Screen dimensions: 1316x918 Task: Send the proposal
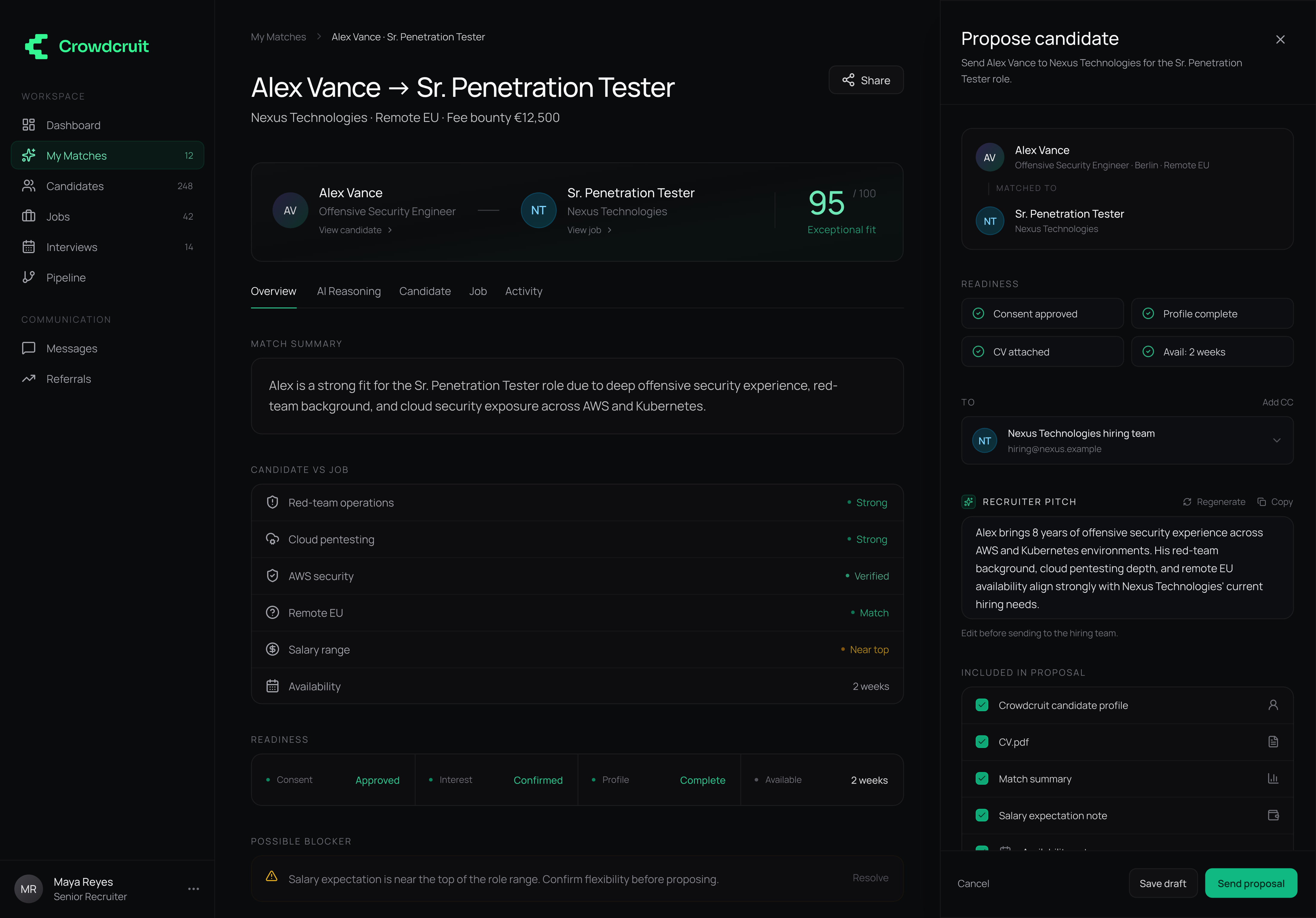1251,883
